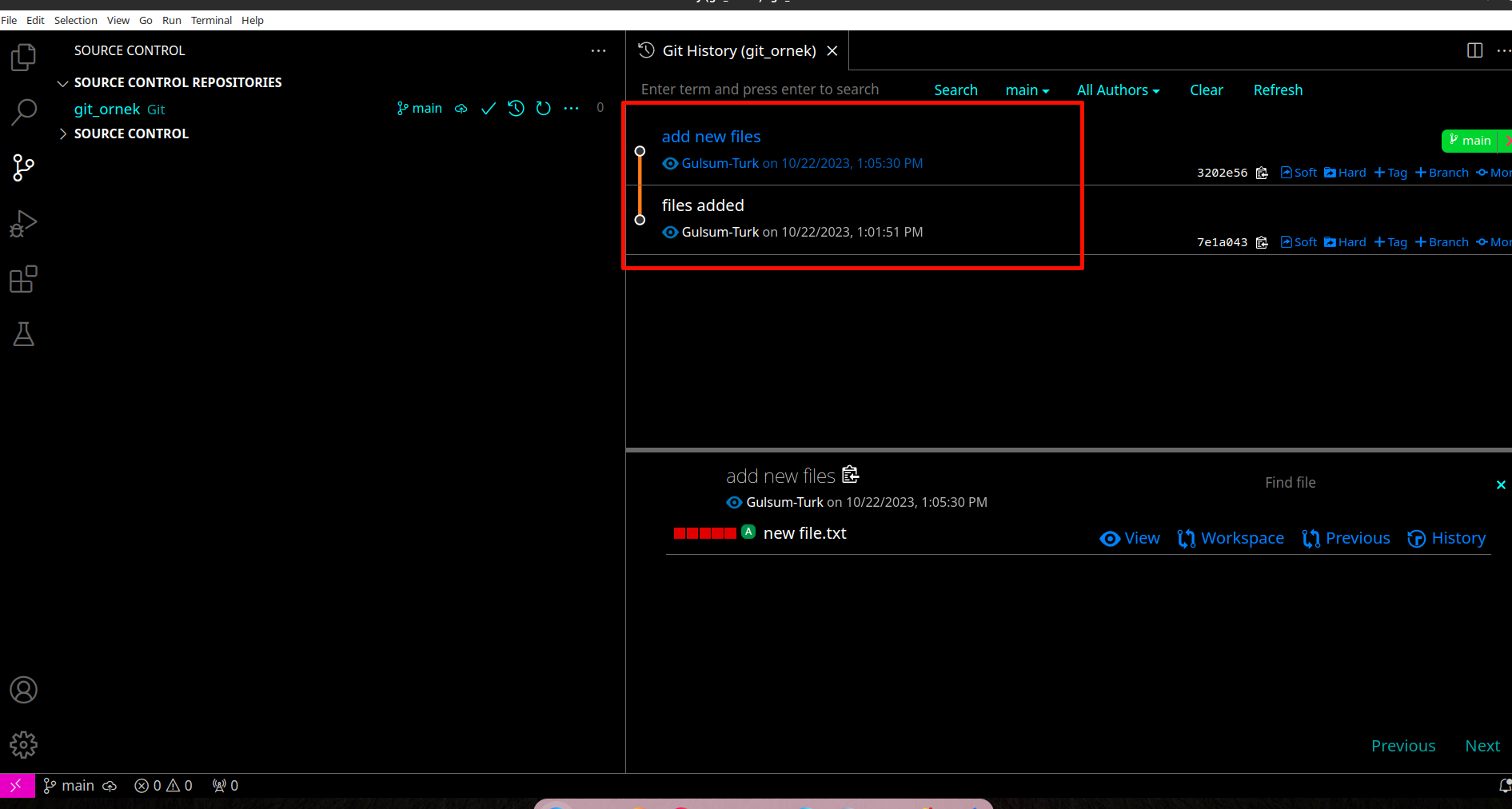Open more actions ellipsis for git_ornek repository
Viewport: 1512px width, 809px height.
(571, 109)
